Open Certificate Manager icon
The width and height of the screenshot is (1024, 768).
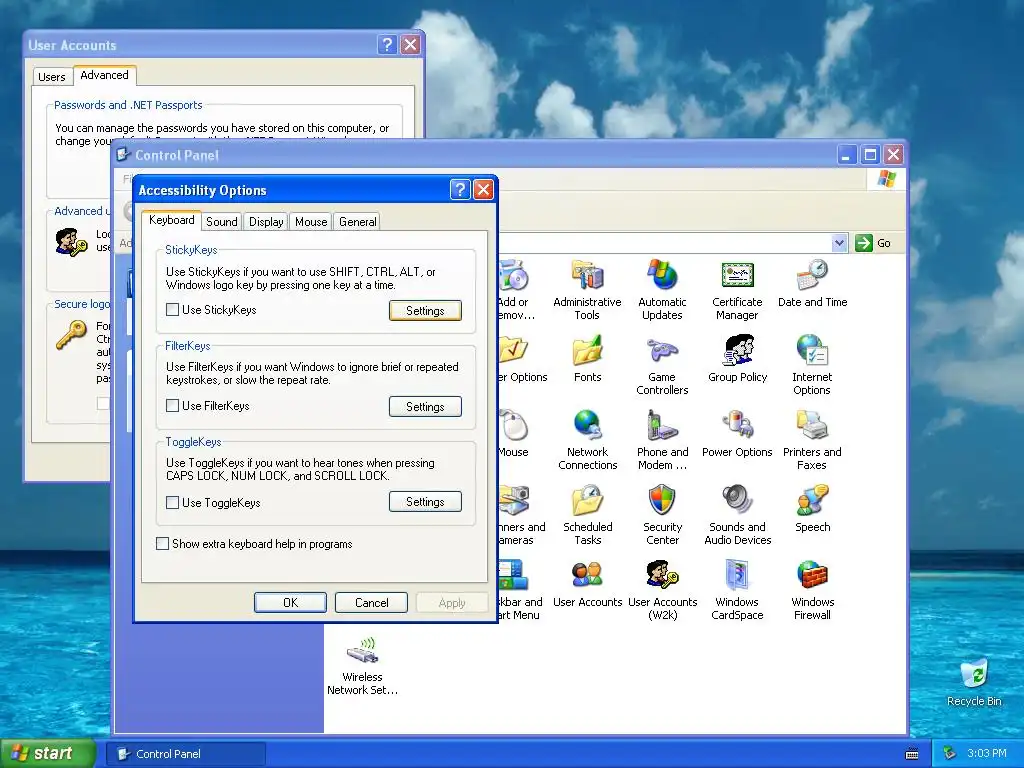point(737,289)
